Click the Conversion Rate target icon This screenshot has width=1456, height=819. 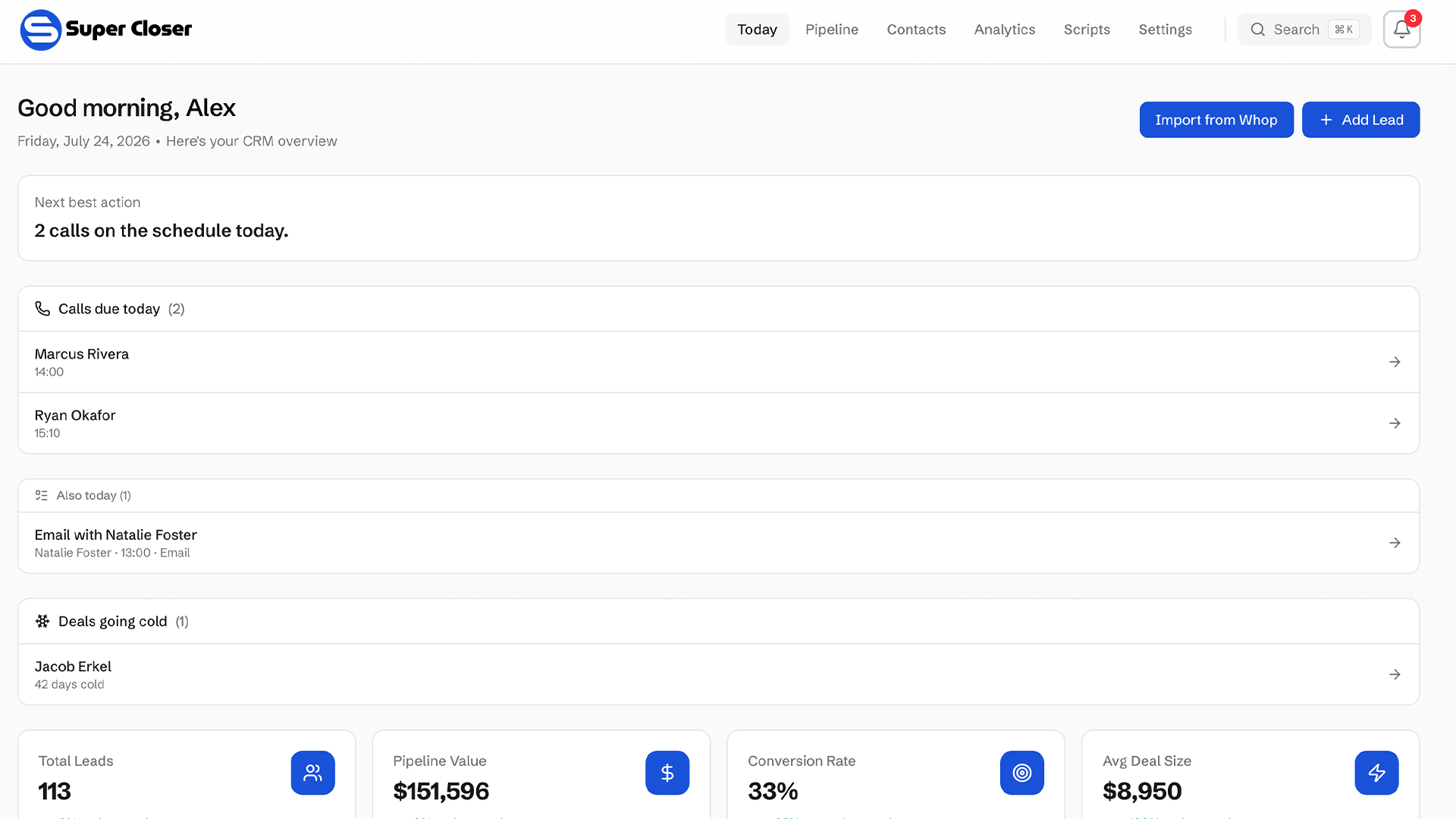(1022, 773)
